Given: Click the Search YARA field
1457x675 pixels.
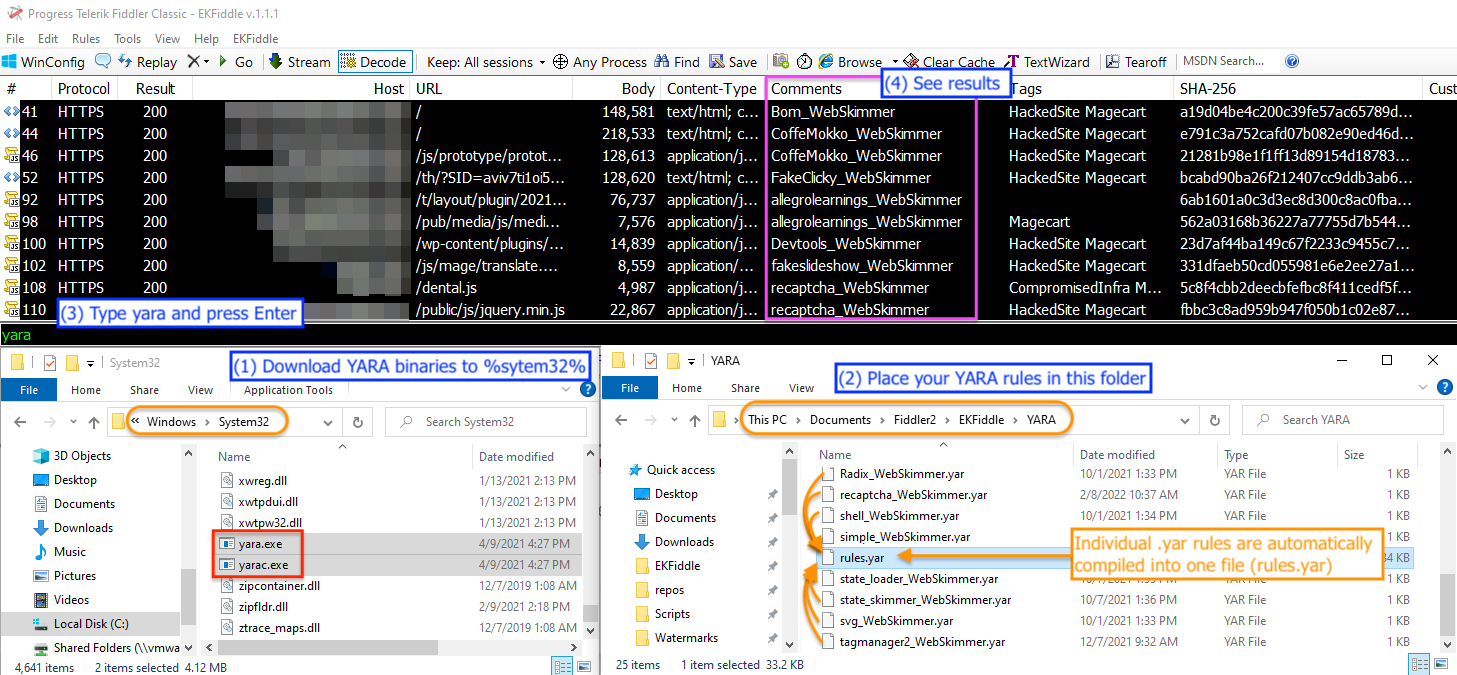Looking at the screenshot, I should tap(1344, 420).
